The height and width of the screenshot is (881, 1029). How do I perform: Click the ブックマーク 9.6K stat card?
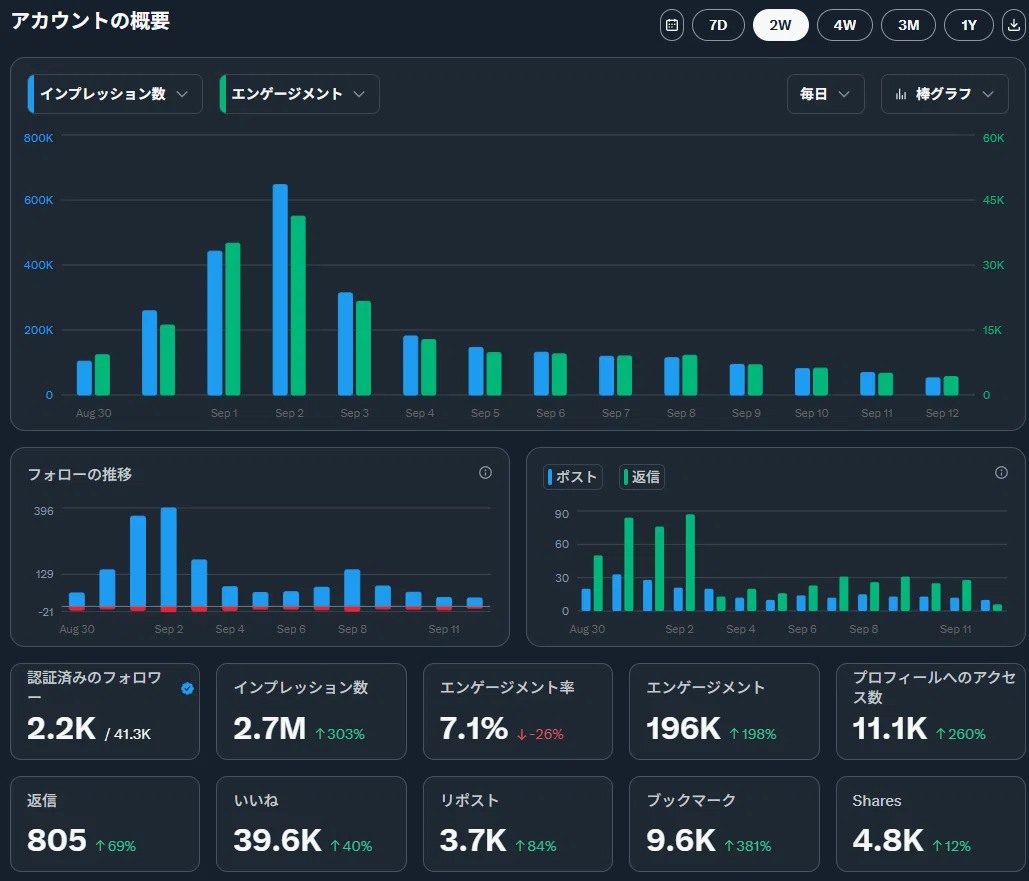point(724,824)
